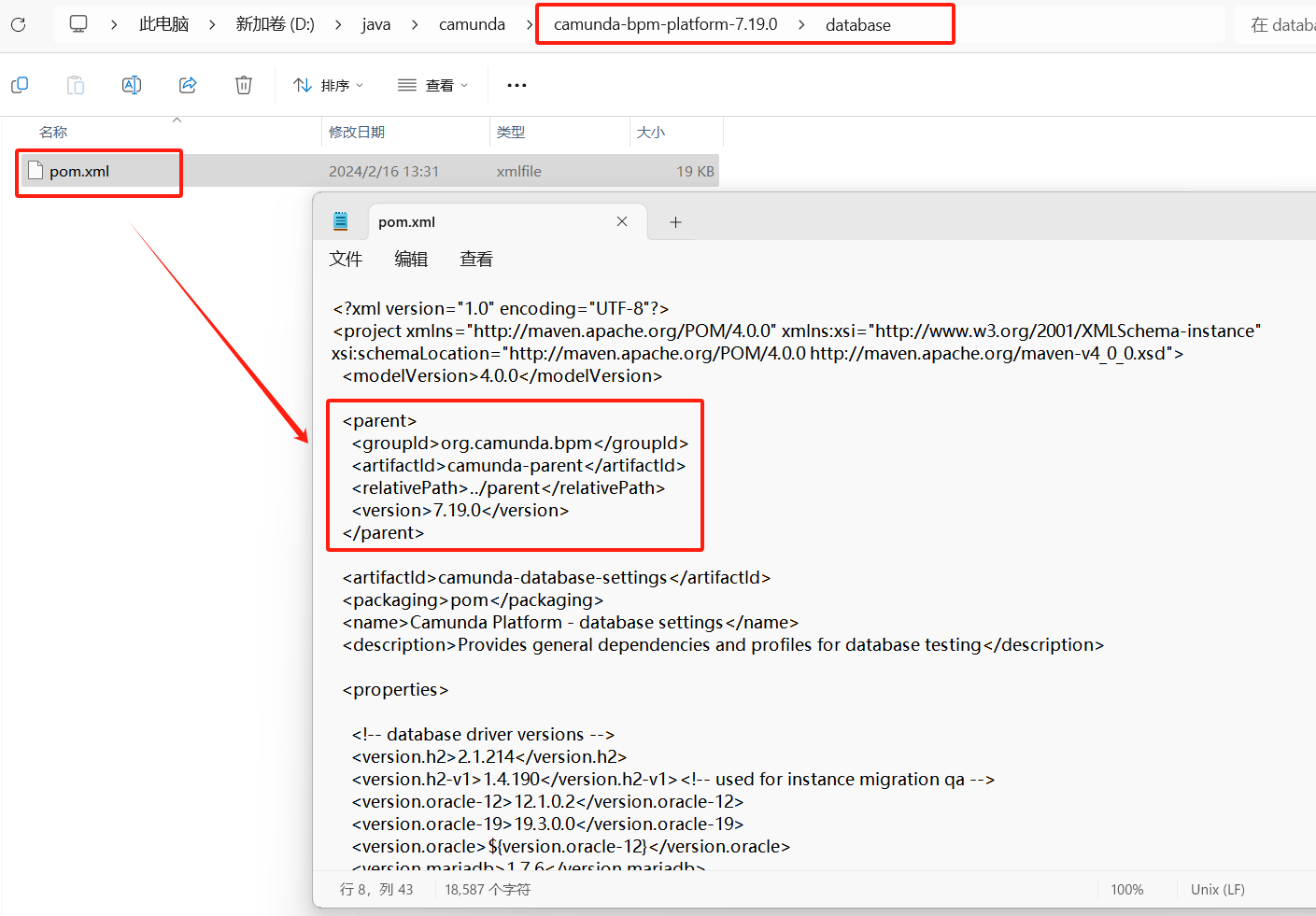Click the Share icon in toolbar

(x=188, y=85)
